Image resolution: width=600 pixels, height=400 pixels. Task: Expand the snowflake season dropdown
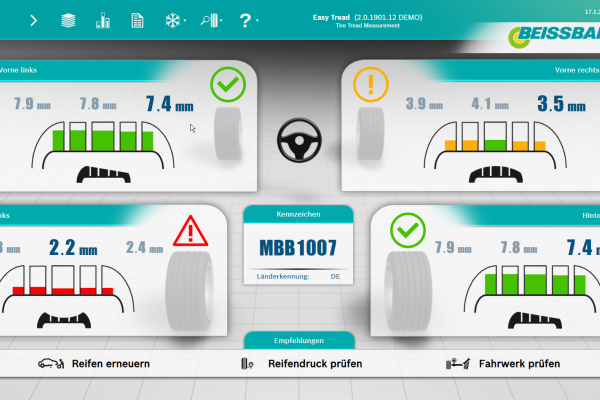coord(174,20)
